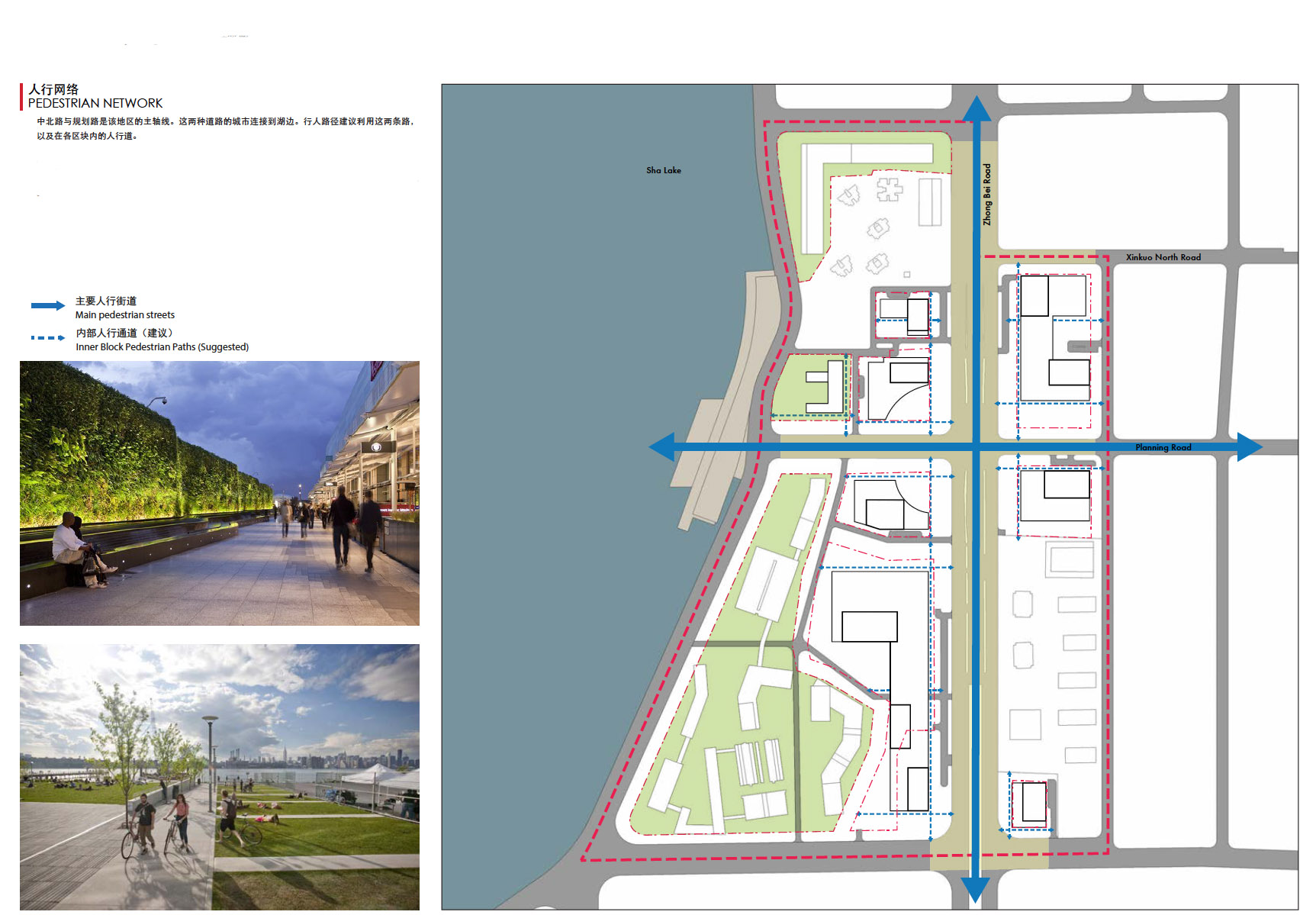The height and width of the screenshot is (915, 1316).
Task: Click the Chinese description paragraph under the heading
Action: (225, 128)
